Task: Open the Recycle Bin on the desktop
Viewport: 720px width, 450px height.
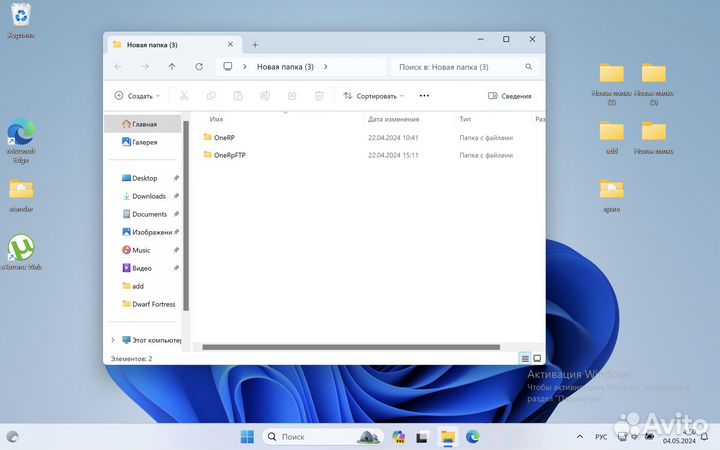Action: pyautogui.click(x=20, y=16)
